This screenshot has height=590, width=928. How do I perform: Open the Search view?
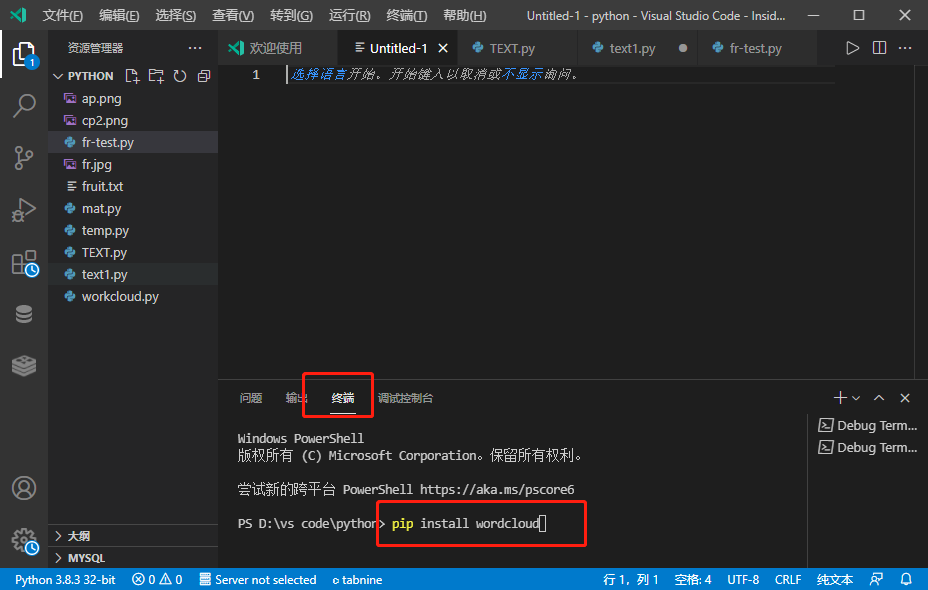click(24, 106)
